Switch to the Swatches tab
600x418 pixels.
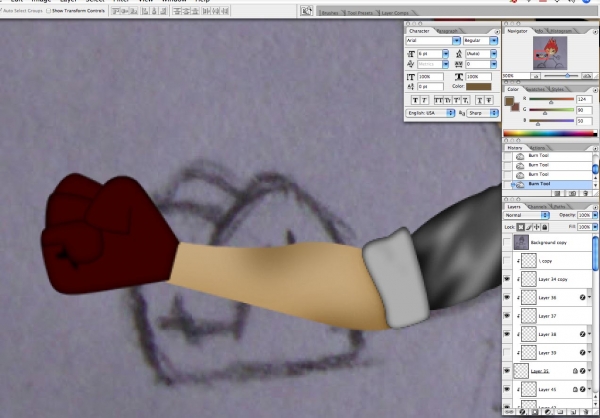click(x=535, y=89)
